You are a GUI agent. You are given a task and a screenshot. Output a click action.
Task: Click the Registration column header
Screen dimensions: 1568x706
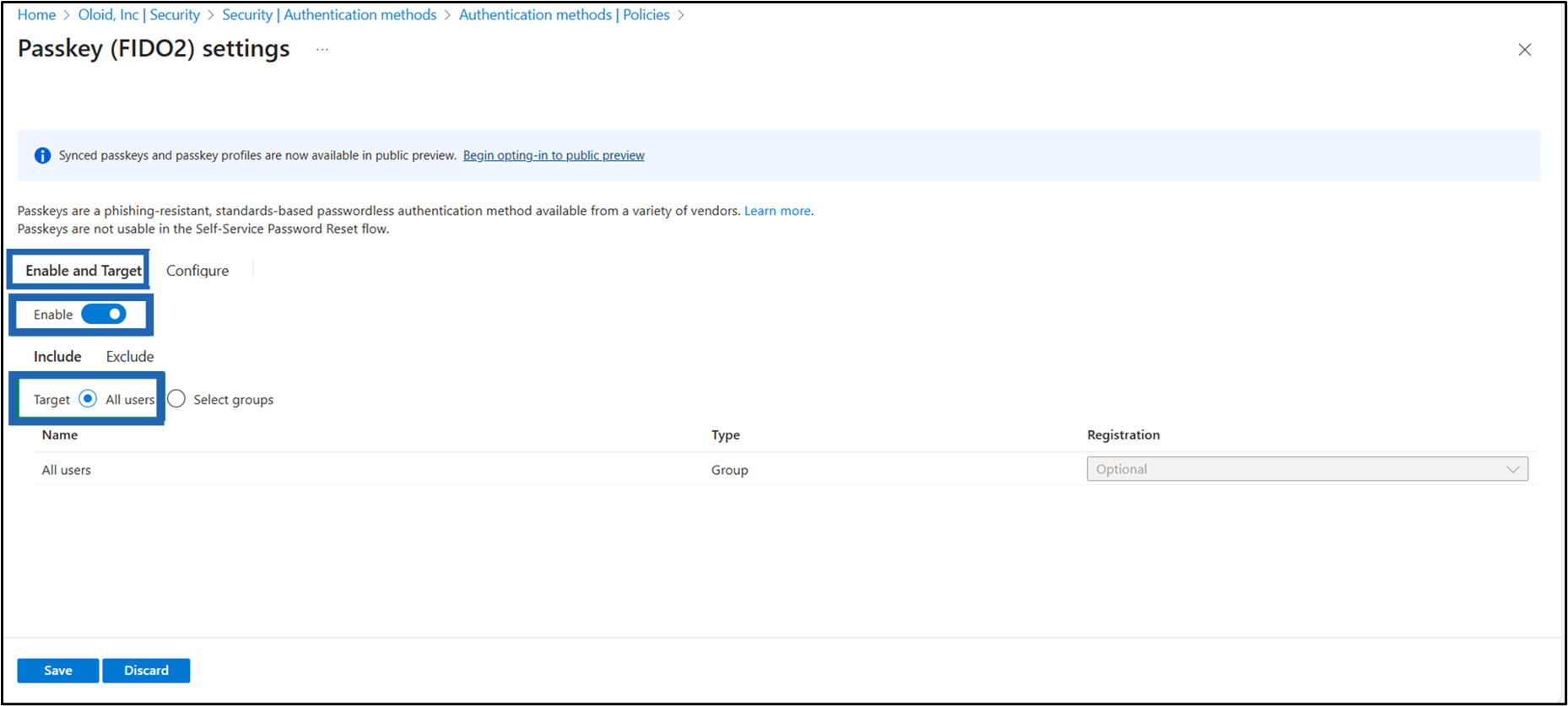point(1123,435)
